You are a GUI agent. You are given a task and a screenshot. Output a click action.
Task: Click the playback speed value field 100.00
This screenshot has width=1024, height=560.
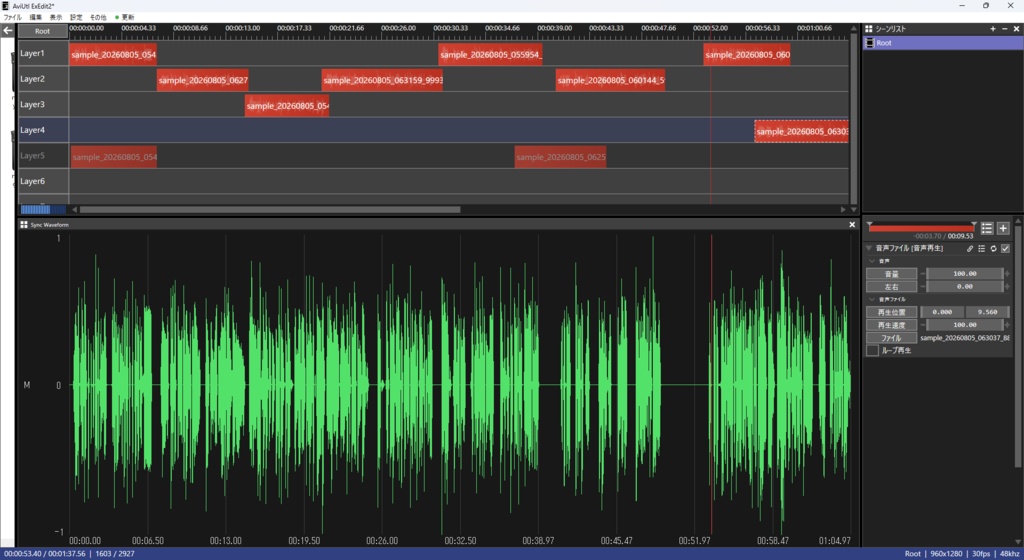pyautogui.click(x=965, y=324)
